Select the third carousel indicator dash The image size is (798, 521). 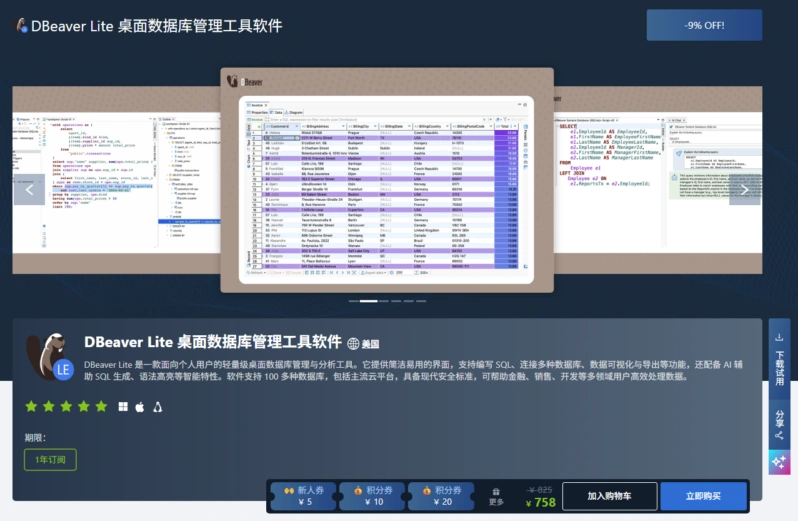pyautogui.click(x=384, y=301)
